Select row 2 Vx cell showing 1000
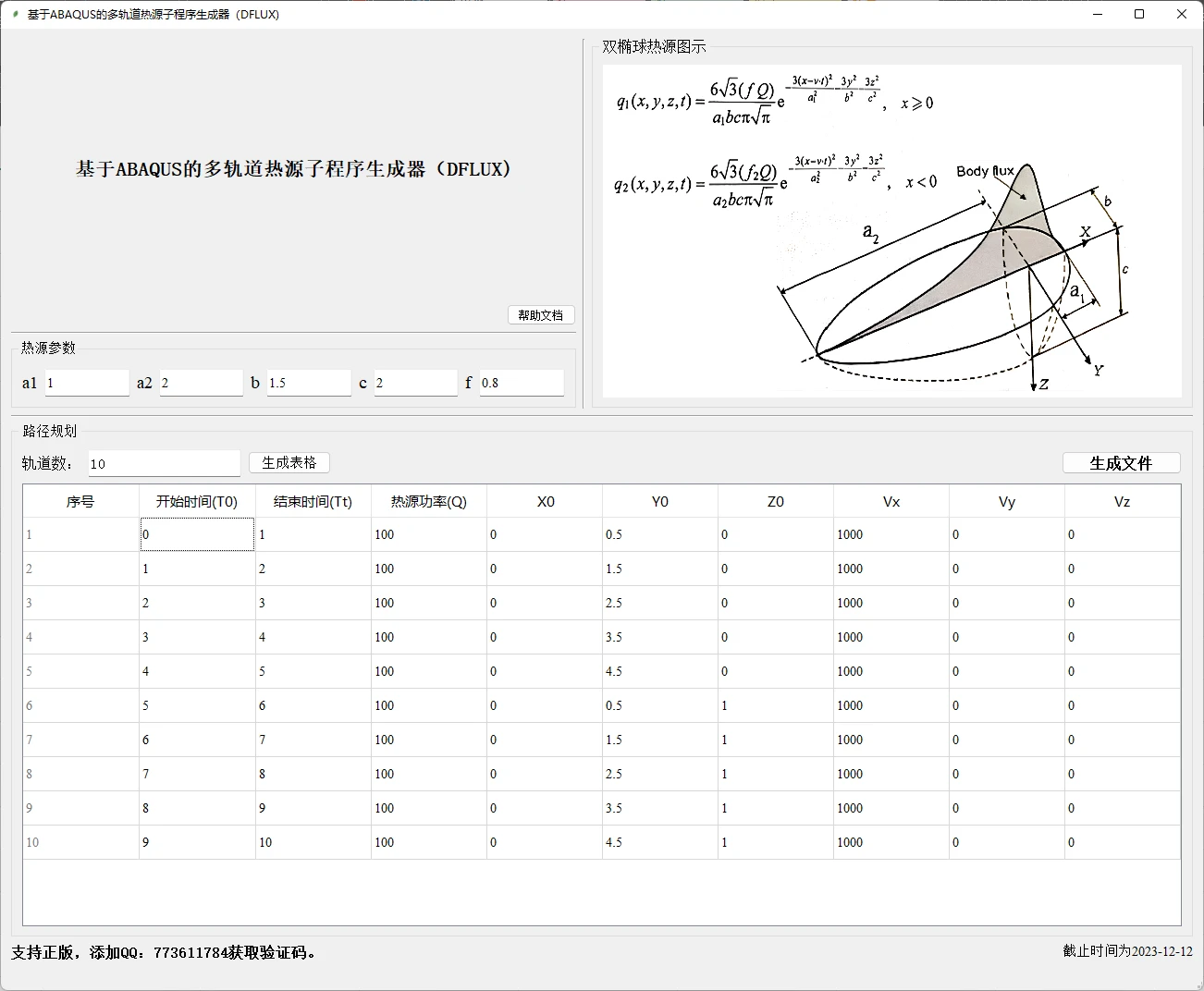The height and width of the screenshot is (991, 1204). point(891,569)
